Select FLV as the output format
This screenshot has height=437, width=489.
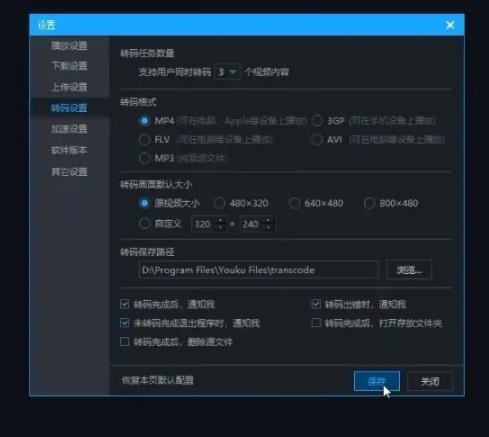click(144, 139)
